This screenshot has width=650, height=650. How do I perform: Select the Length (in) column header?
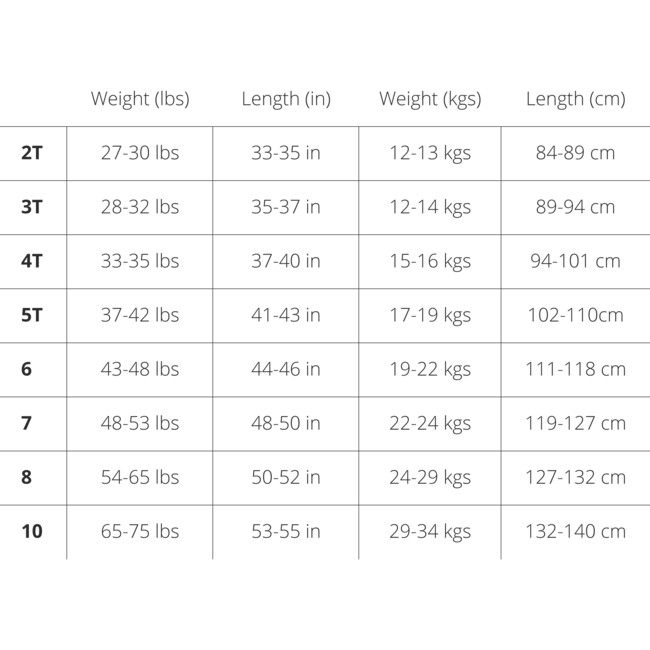click(286, 99)
